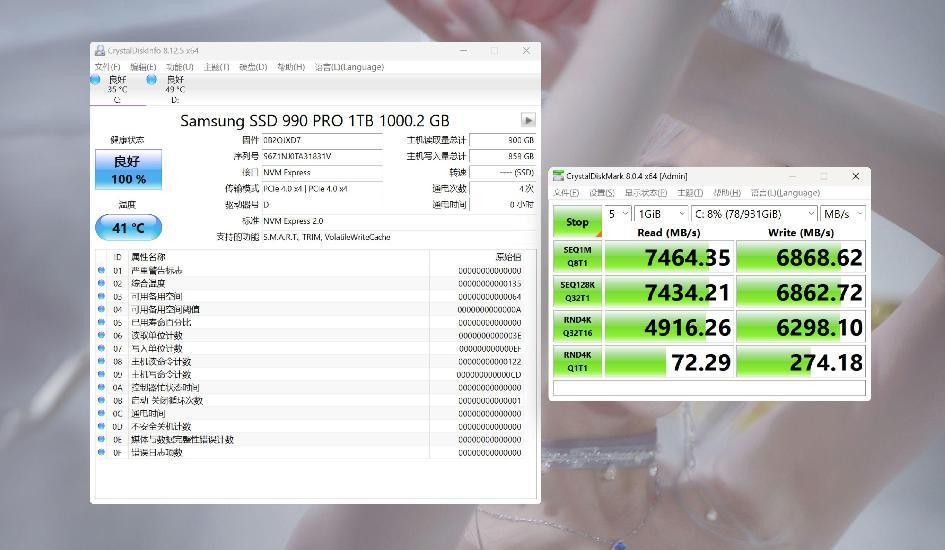
Task: Click the S.M.A.R.T., TRIM, VolatileWriteCache text
Action: click(327, 237)
